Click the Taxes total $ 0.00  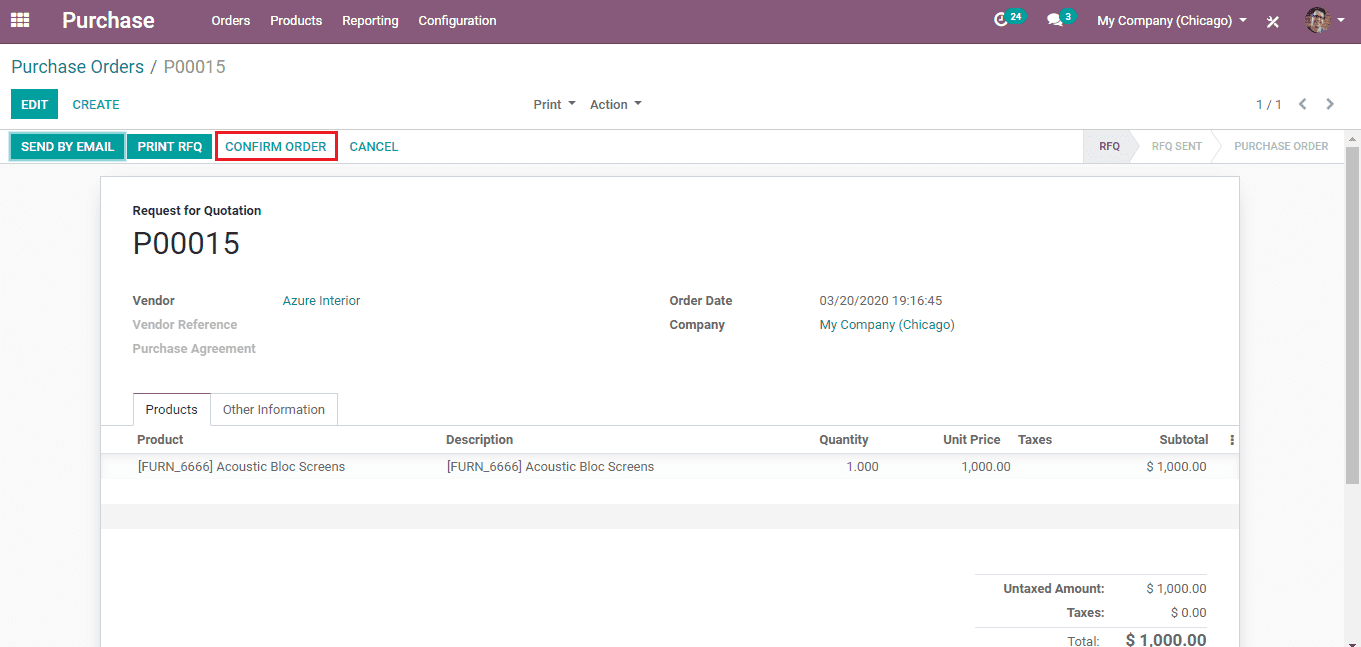[x=1189, y=612]
